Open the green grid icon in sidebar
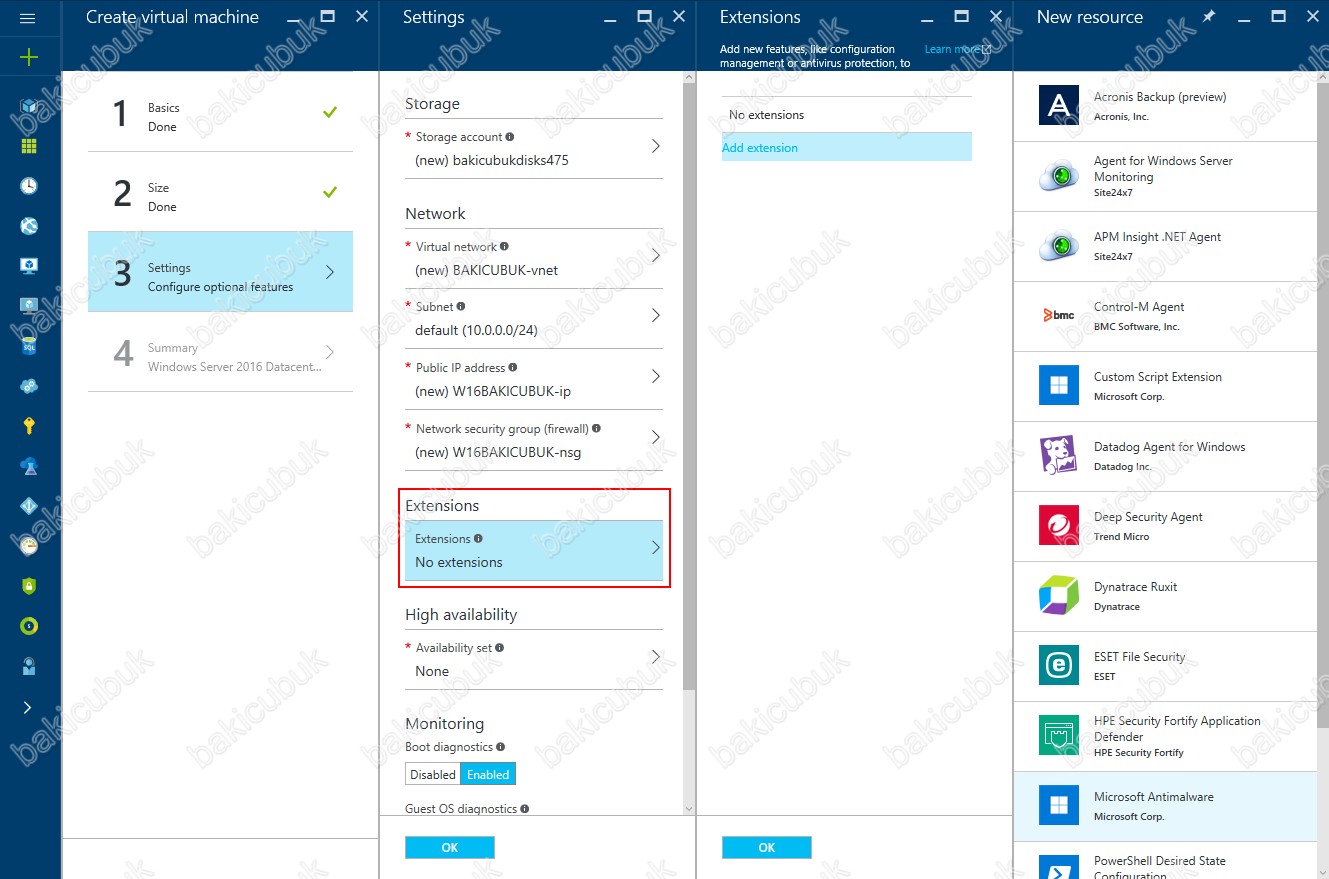Screen dimensions: 1329x879 [28, 146]
